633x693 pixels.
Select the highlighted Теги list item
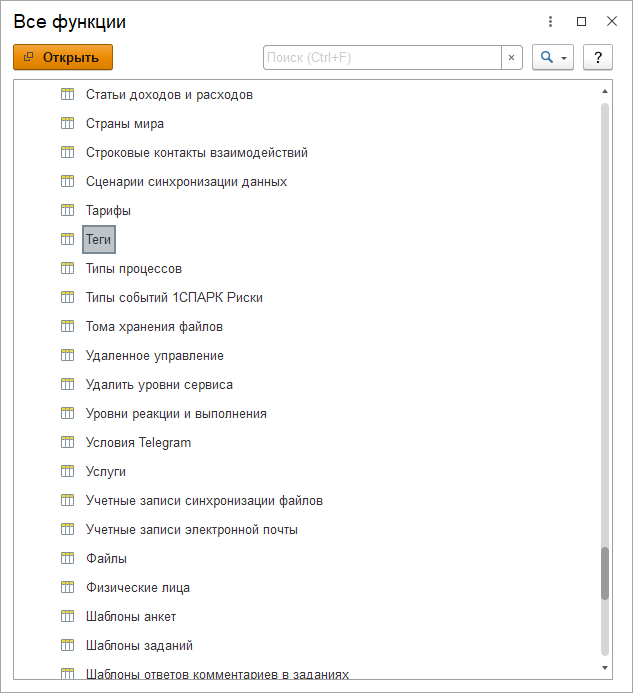coord(99,240)
